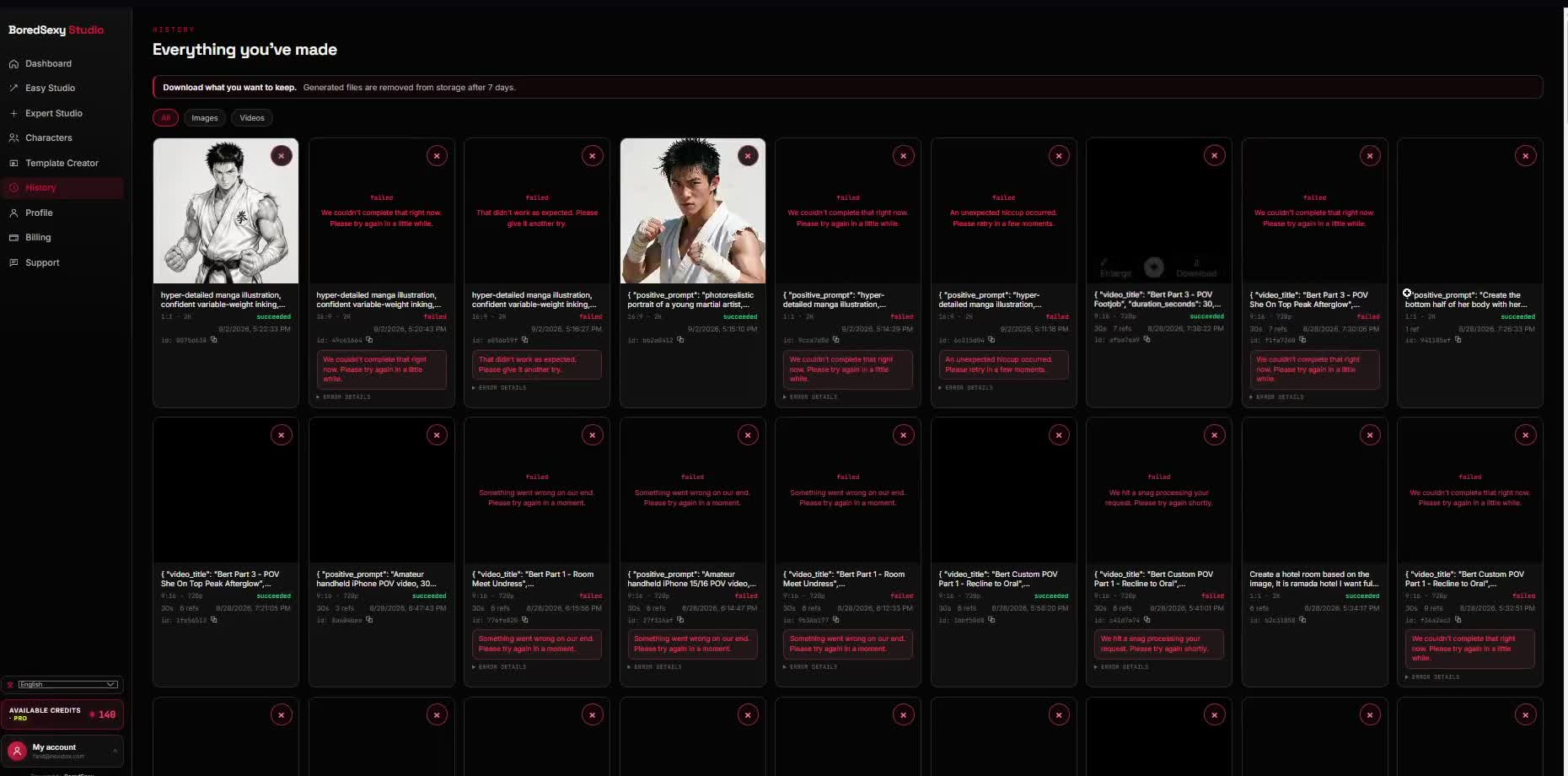This screenshot has width=1568, height=776.
Task: Expand error details for the 5:16:27 PM item
Action: (499, 388)
